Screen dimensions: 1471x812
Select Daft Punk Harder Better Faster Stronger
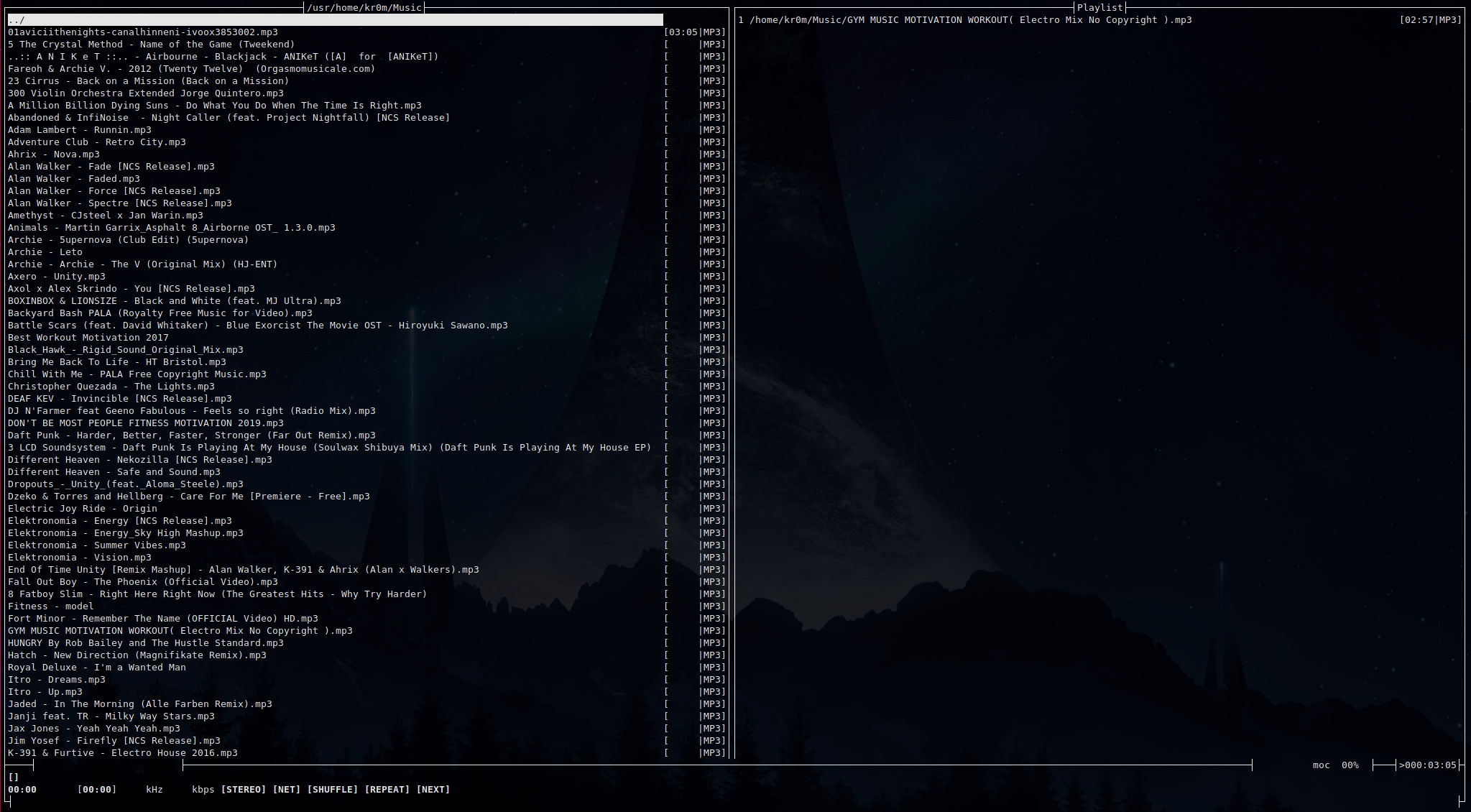pyautogui.click(x=191, y=435)
